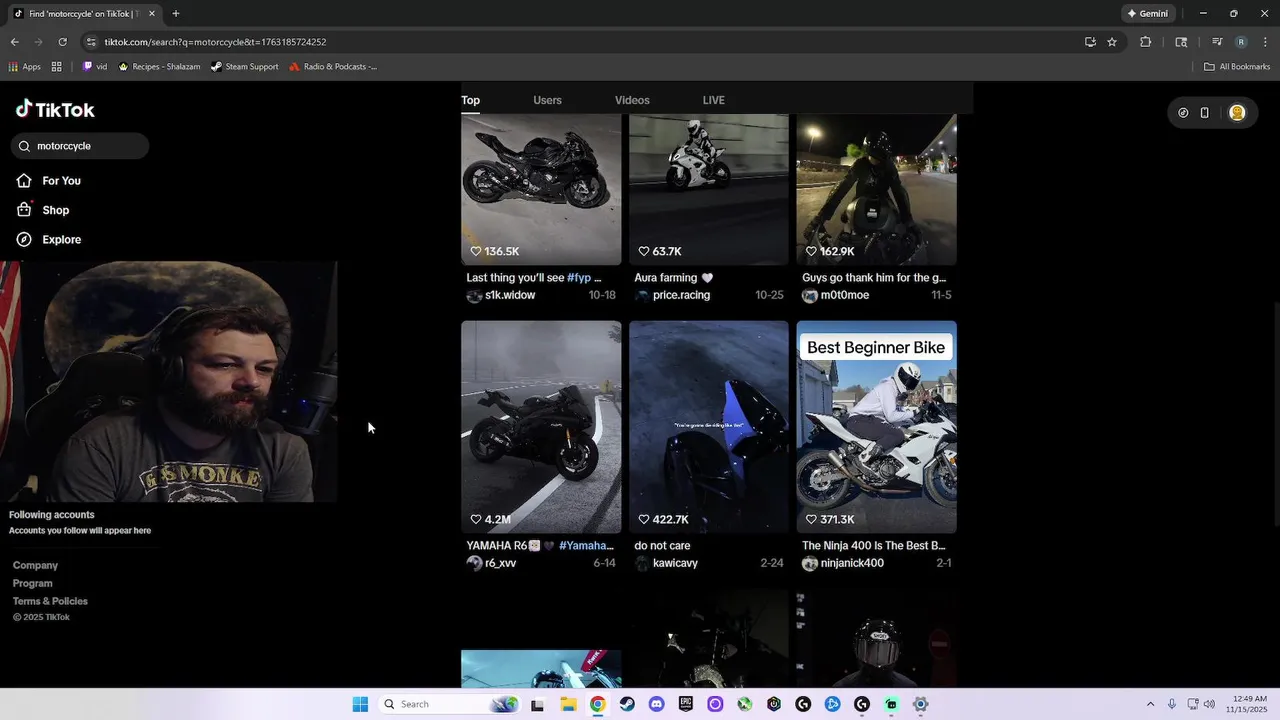This screenshot has width=1280, height=720.
Task: Close the TikTok browser tab
Action: (x=152, y=13)
